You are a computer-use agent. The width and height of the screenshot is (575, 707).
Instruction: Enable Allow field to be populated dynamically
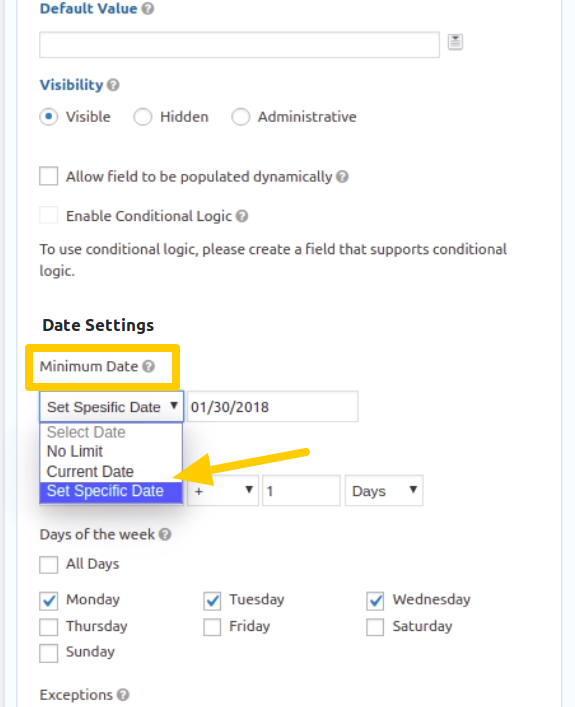pyautogui.click(x=49, y=176)
